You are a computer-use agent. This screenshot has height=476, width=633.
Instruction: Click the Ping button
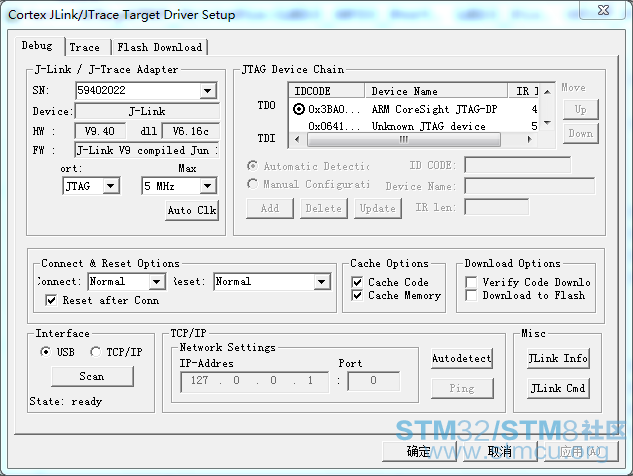[x=462, y=388]
